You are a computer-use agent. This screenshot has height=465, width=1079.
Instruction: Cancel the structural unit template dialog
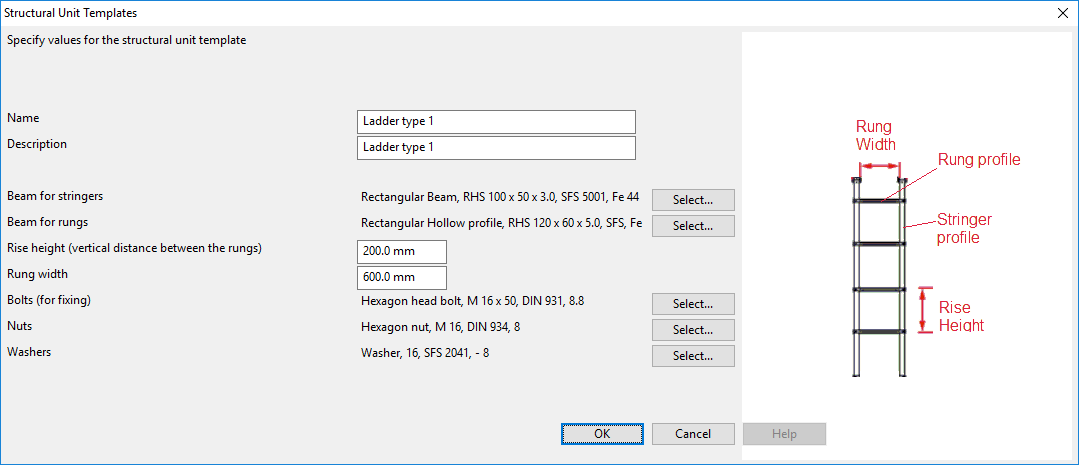click(x=693, y=434)
